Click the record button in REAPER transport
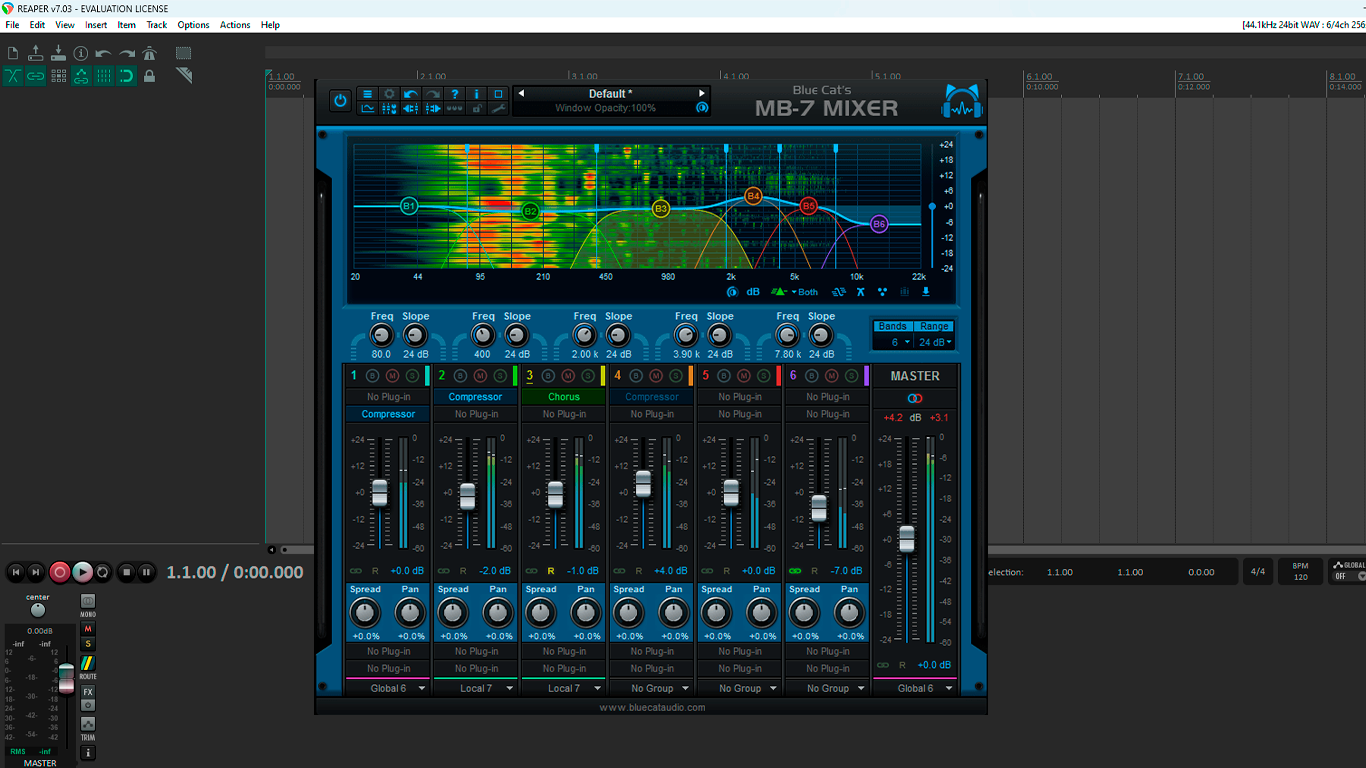Image resolution: width=1366 pixels, height=768 pixels. tap(60, 572)
